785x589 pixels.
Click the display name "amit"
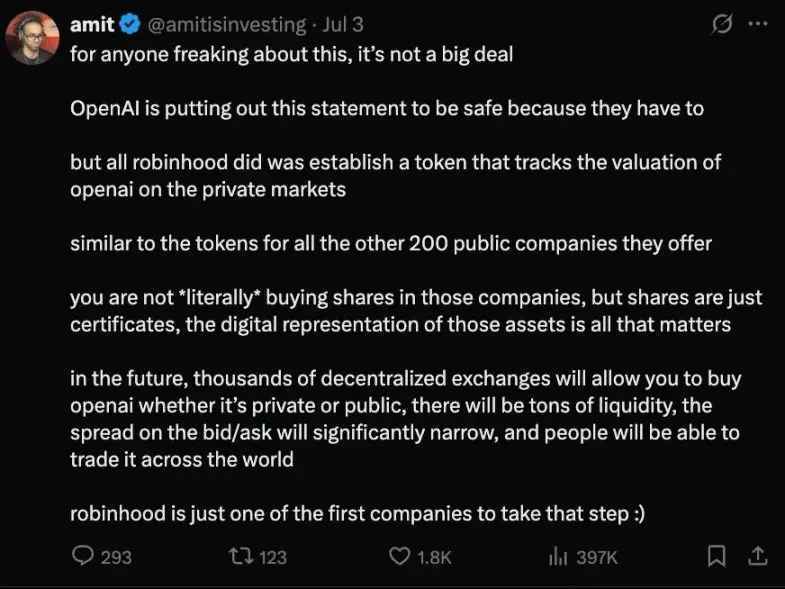[92, 25]
